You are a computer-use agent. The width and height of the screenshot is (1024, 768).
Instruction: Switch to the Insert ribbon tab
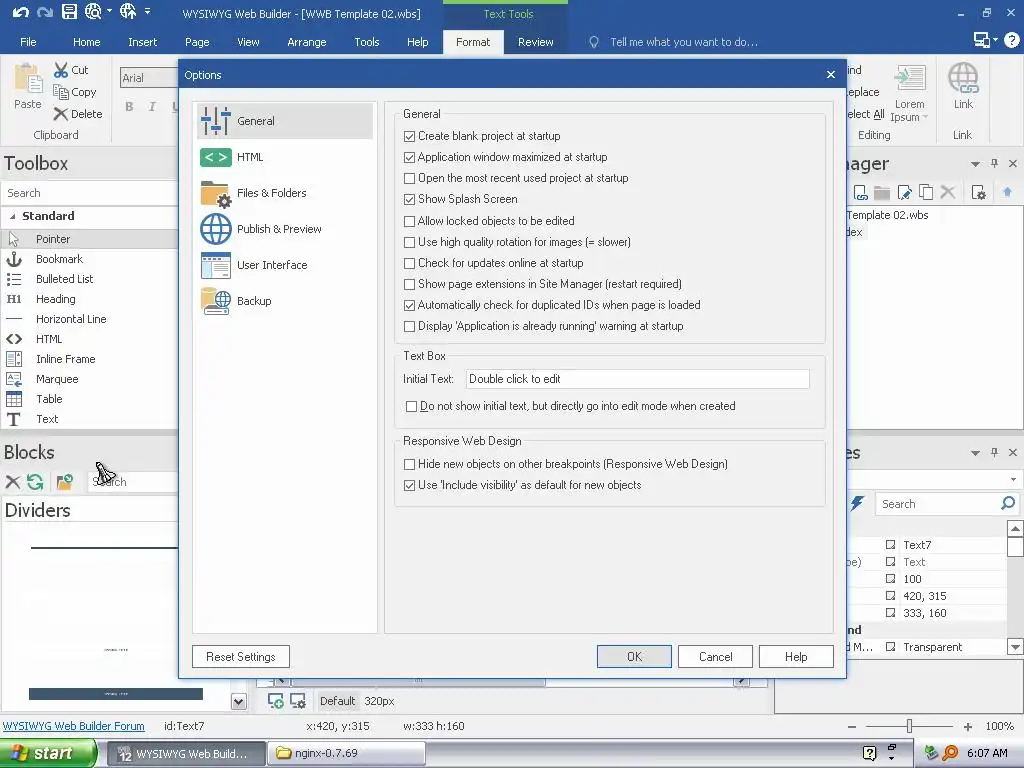[x=142, y=42]
